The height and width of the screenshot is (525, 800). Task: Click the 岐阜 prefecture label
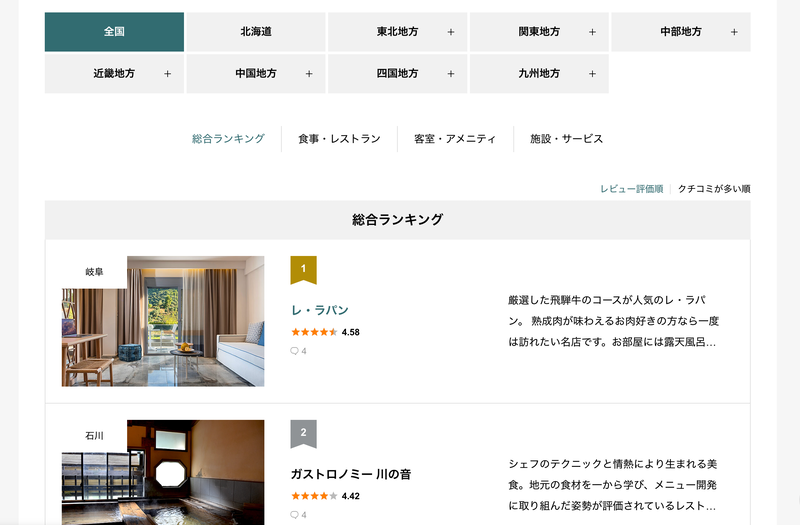tap(94, 272)
